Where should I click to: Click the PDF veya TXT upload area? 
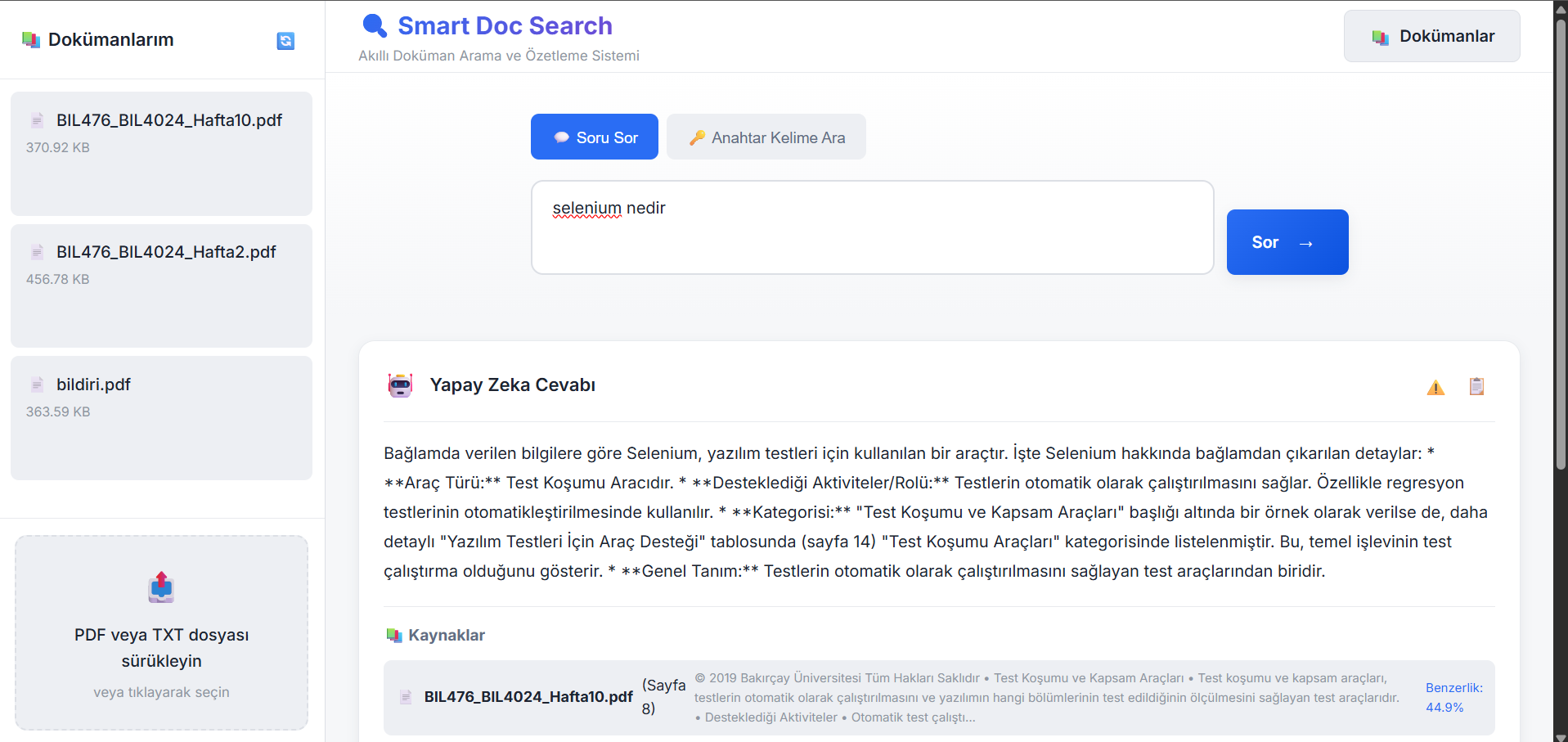(x=160, y=646)
